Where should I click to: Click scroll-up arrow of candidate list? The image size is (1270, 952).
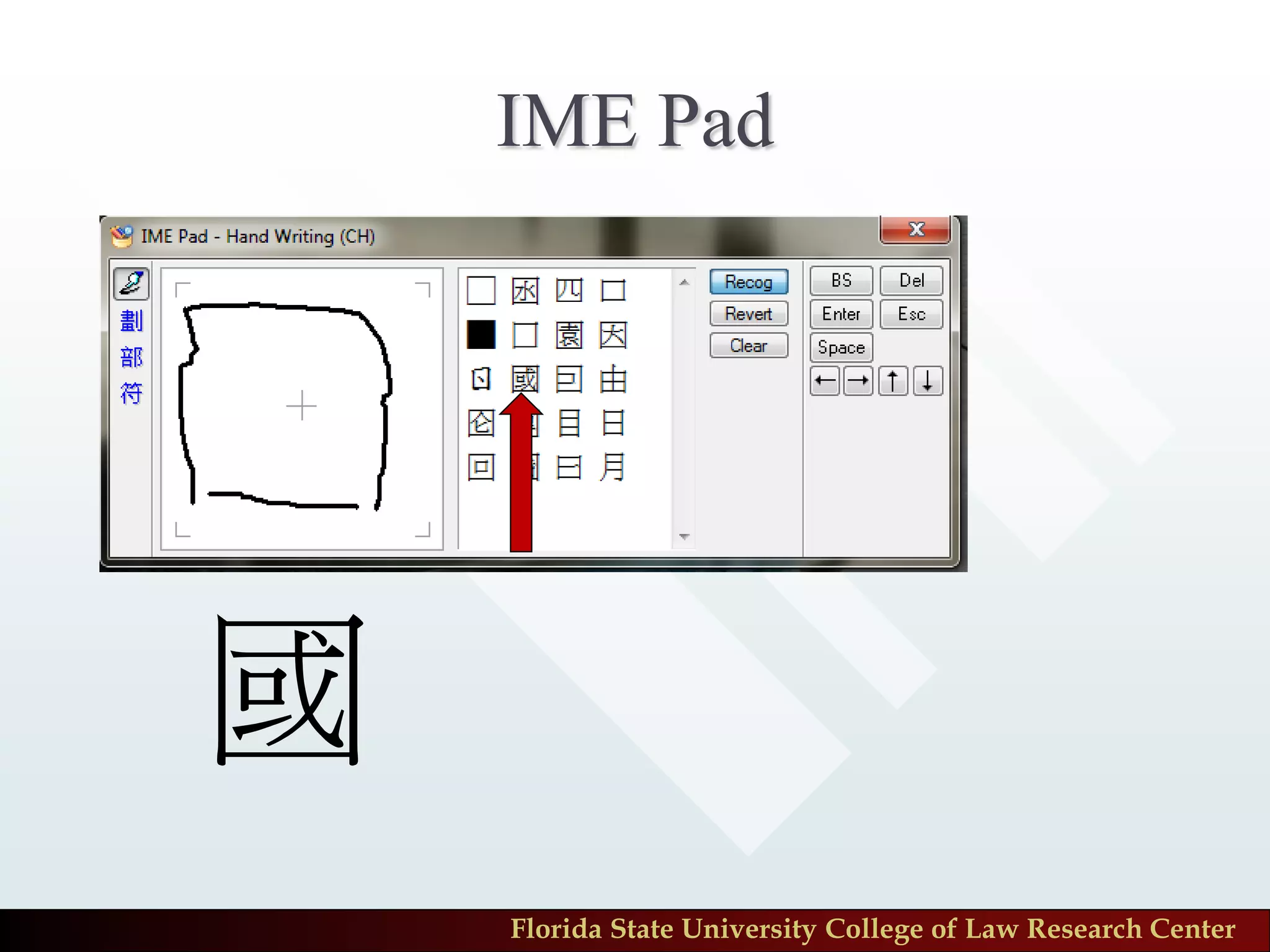(x=684, y=283)
